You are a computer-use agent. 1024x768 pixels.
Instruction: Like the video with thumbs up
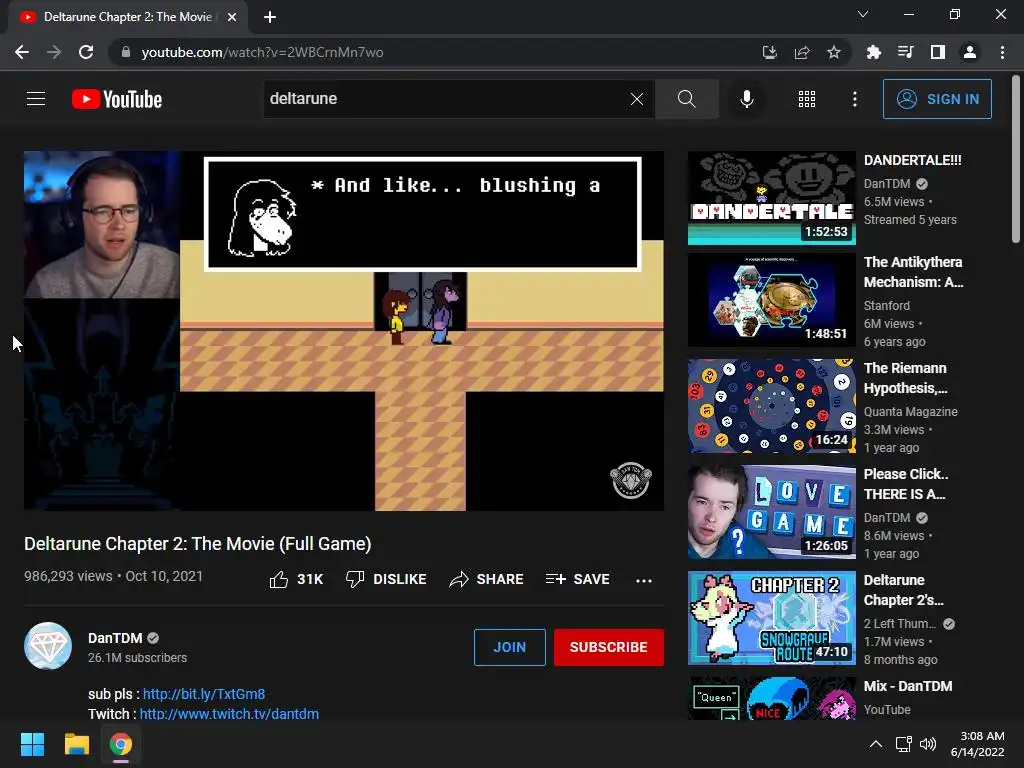(x=296, y=579)
